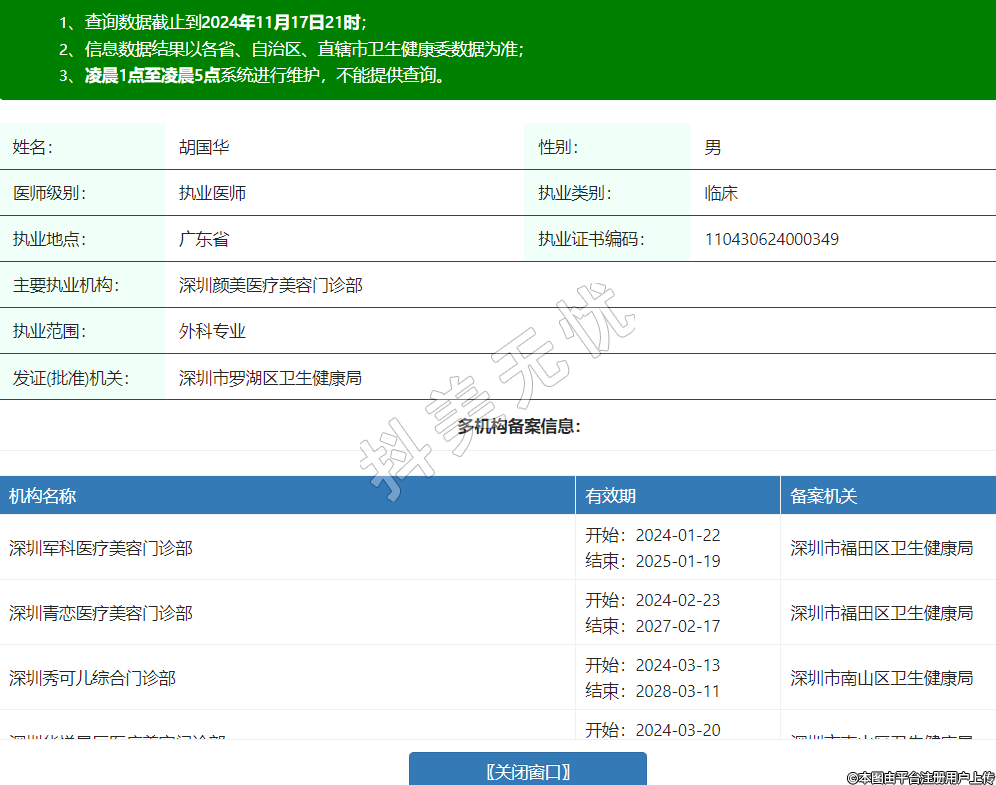The width and height of the screenshot is (996, 785).
Task: Click the 多机构备案信息 section heading
Action: tap(519, 426)
